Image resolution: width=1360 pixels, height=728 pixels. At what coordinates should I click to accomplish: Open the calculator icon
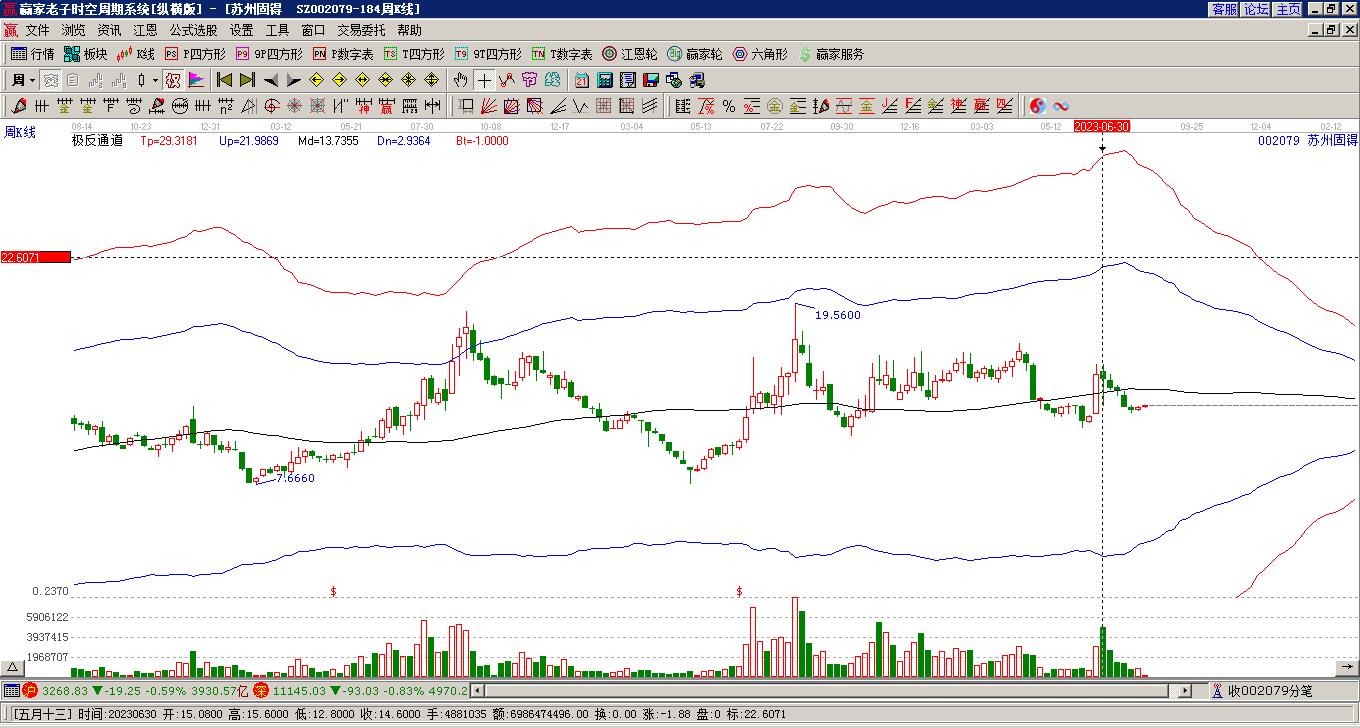tap(605, 80)
